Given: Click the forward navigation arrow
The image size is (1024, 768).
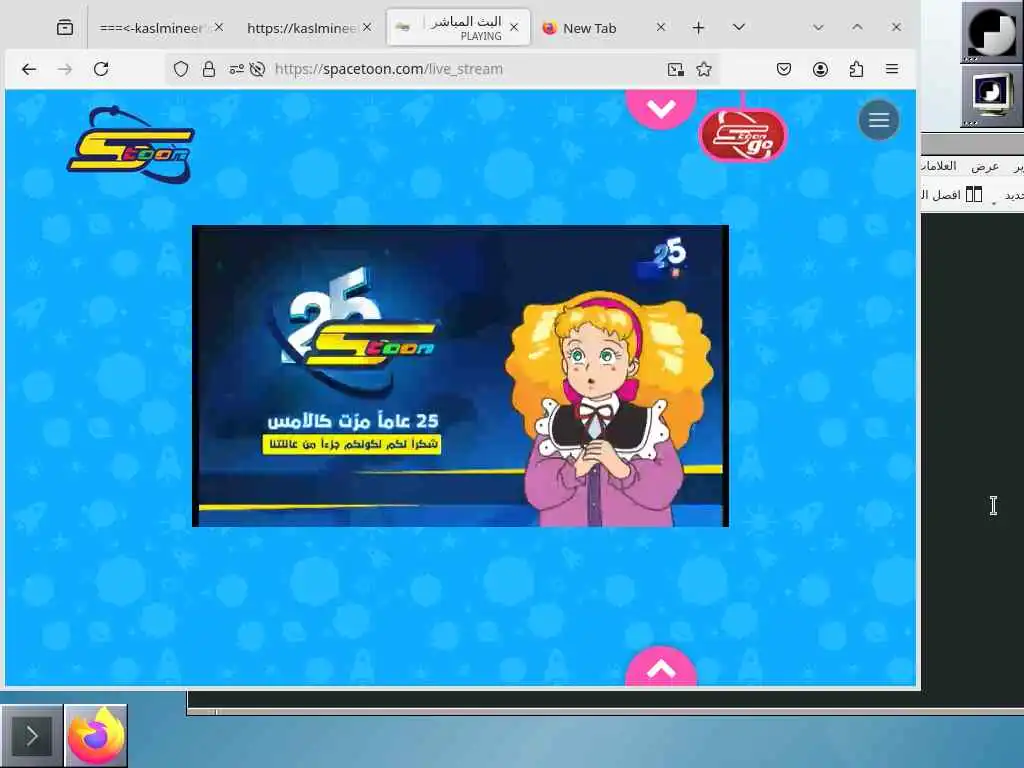Looking at the screenshot, I should click(65, 69).
